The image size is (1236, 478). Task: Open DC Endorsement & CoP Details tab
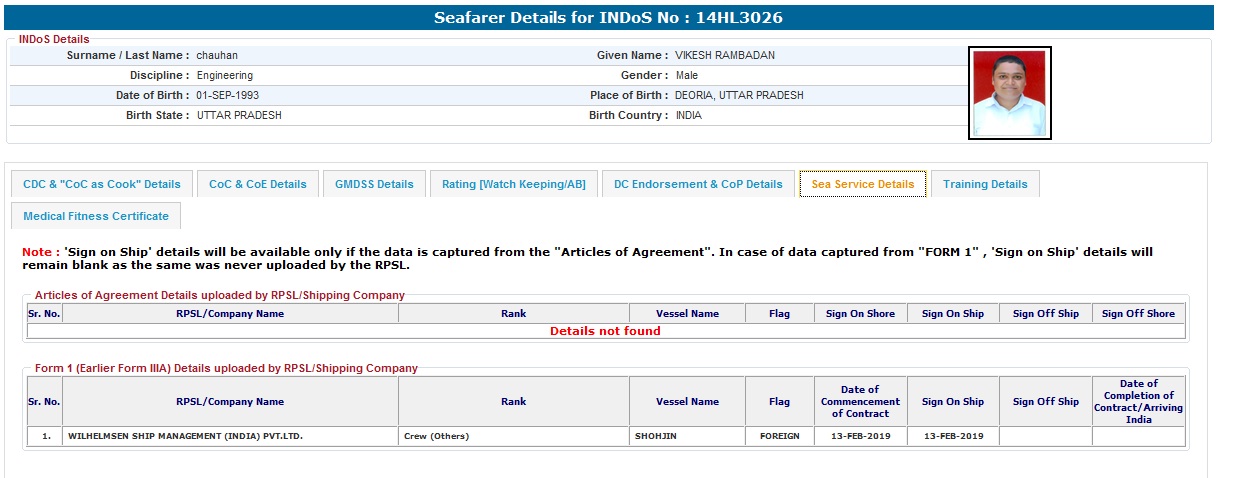[x=698, y=184]
